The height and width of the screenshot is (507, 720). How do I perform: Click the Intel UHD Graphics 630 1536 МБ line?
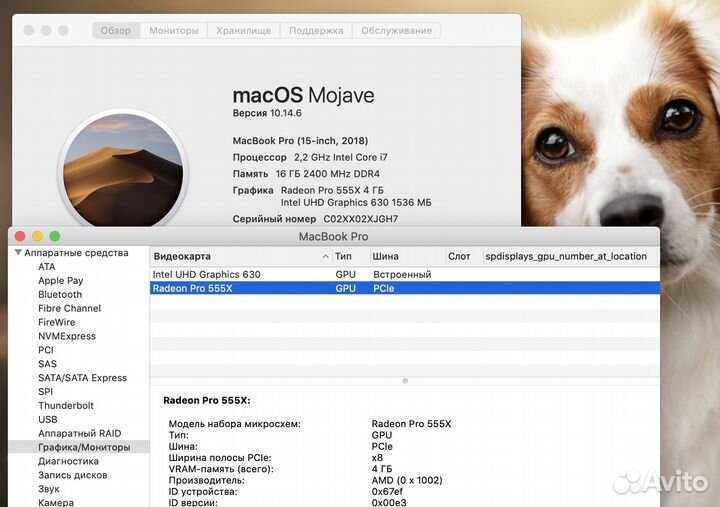356,203
